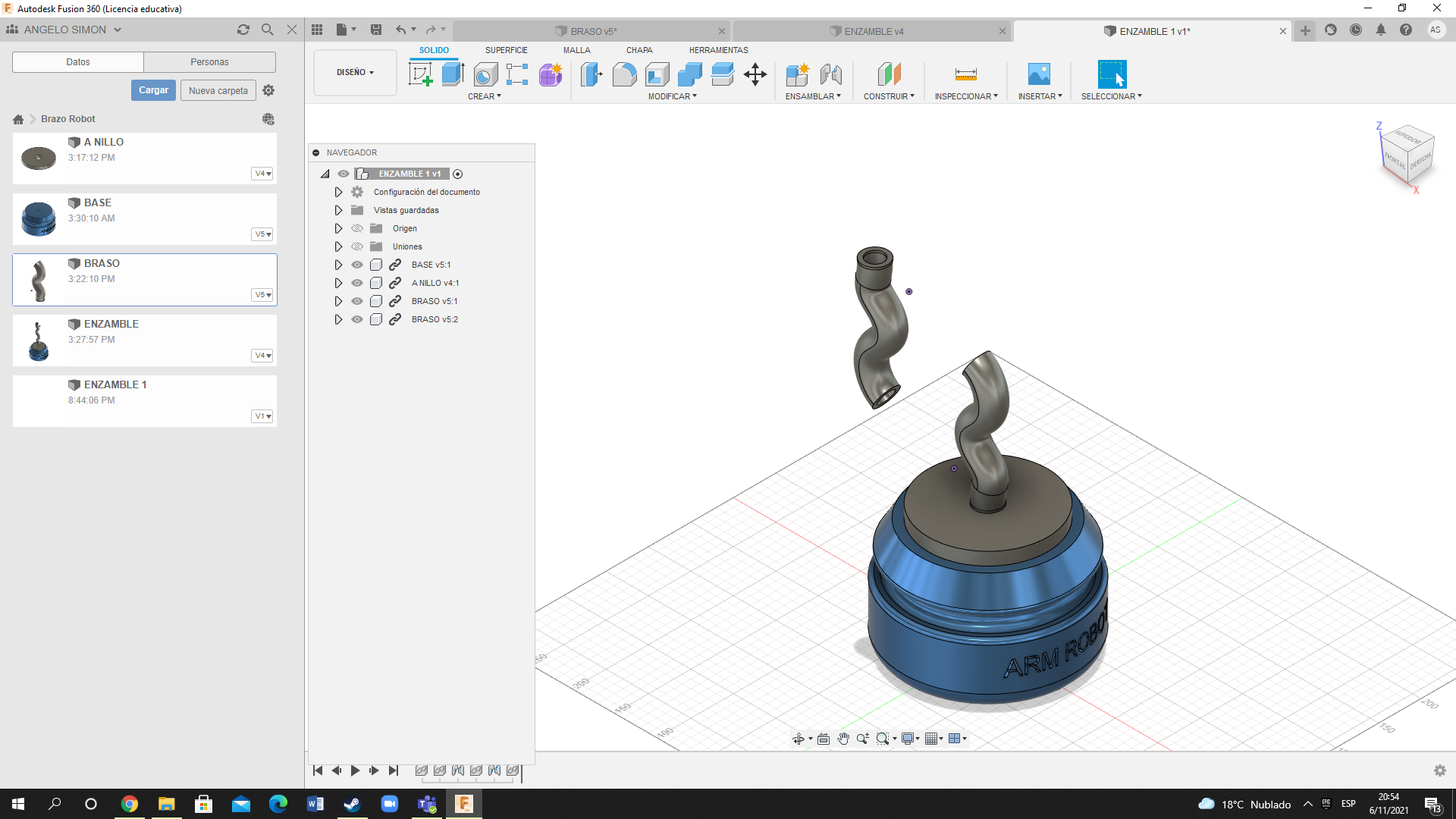Click the Pan hand icon
This screenshot has height=819, width=1456.
[843, 739]
